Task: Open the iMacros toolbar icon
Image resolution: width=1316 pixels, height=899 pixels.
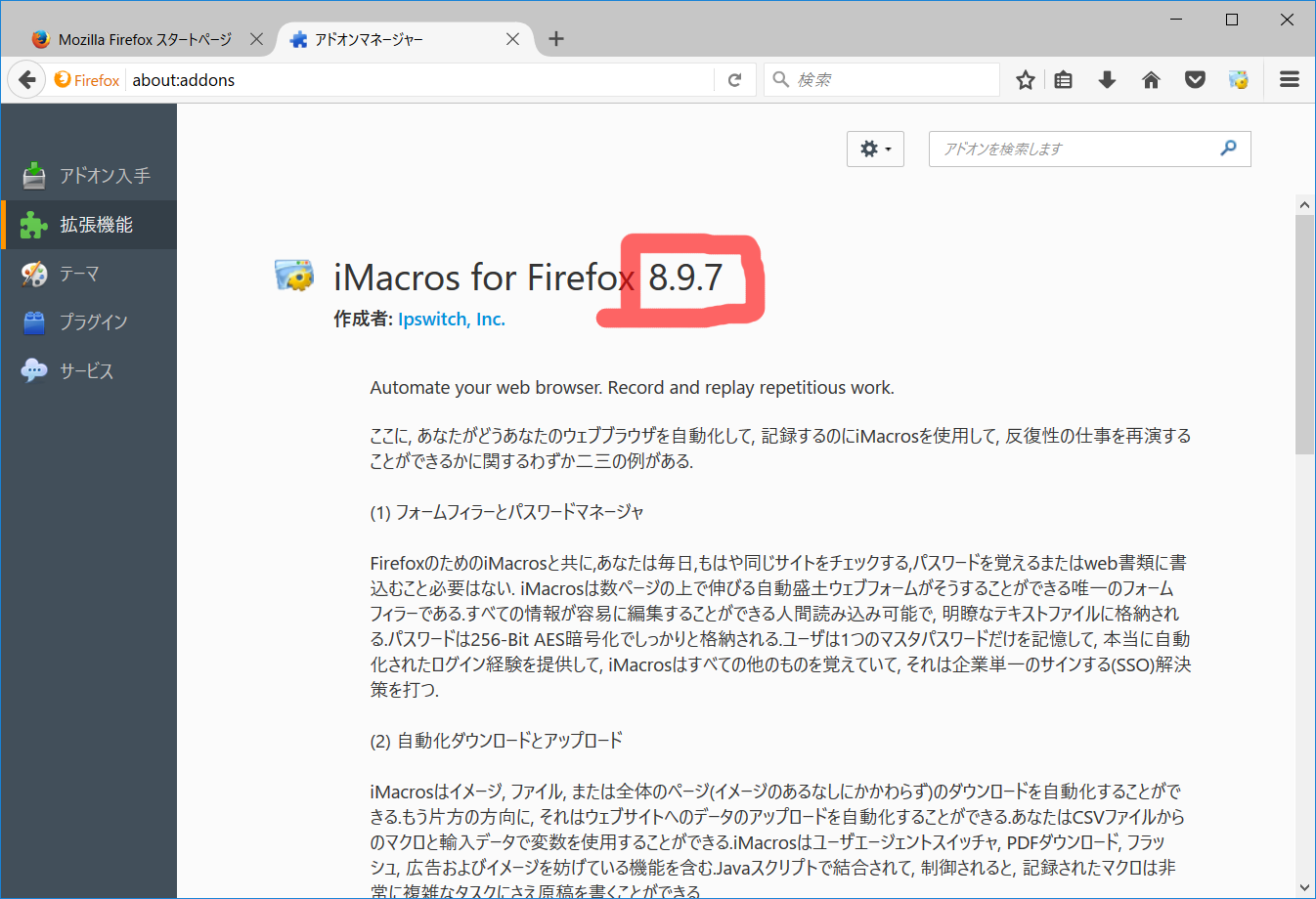Action: tap(1239, 80)
